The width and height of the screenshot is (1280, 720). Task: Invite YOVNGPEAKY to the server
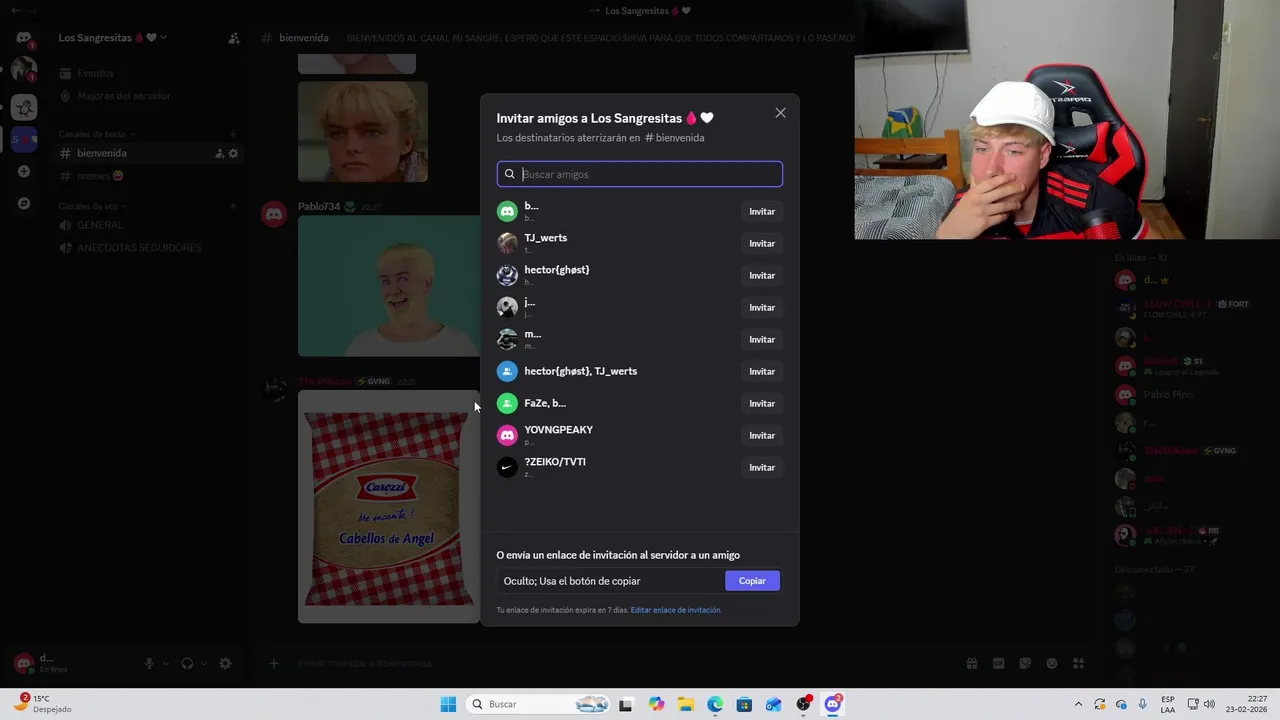pyautogui.click(x=762, y=435)
